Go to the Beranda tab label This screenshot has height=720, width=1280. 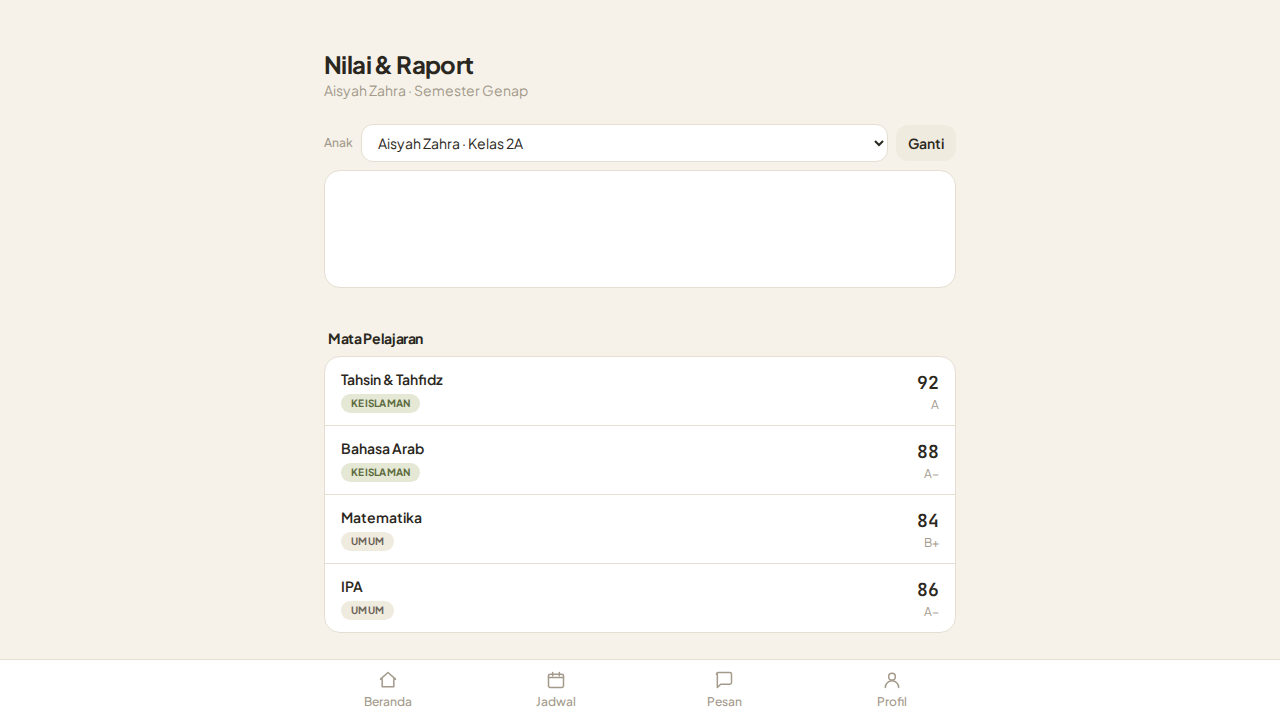388,702
